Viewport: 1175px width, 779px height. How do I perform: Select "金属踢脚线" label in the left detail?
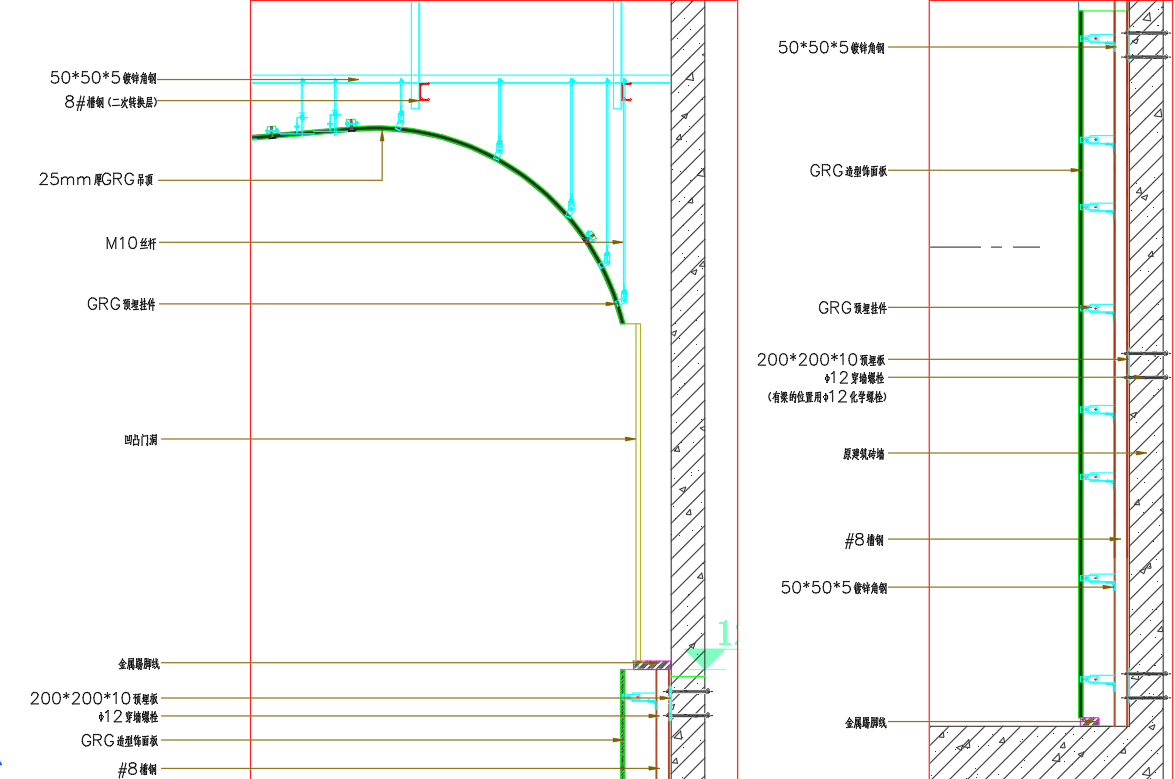139,663
